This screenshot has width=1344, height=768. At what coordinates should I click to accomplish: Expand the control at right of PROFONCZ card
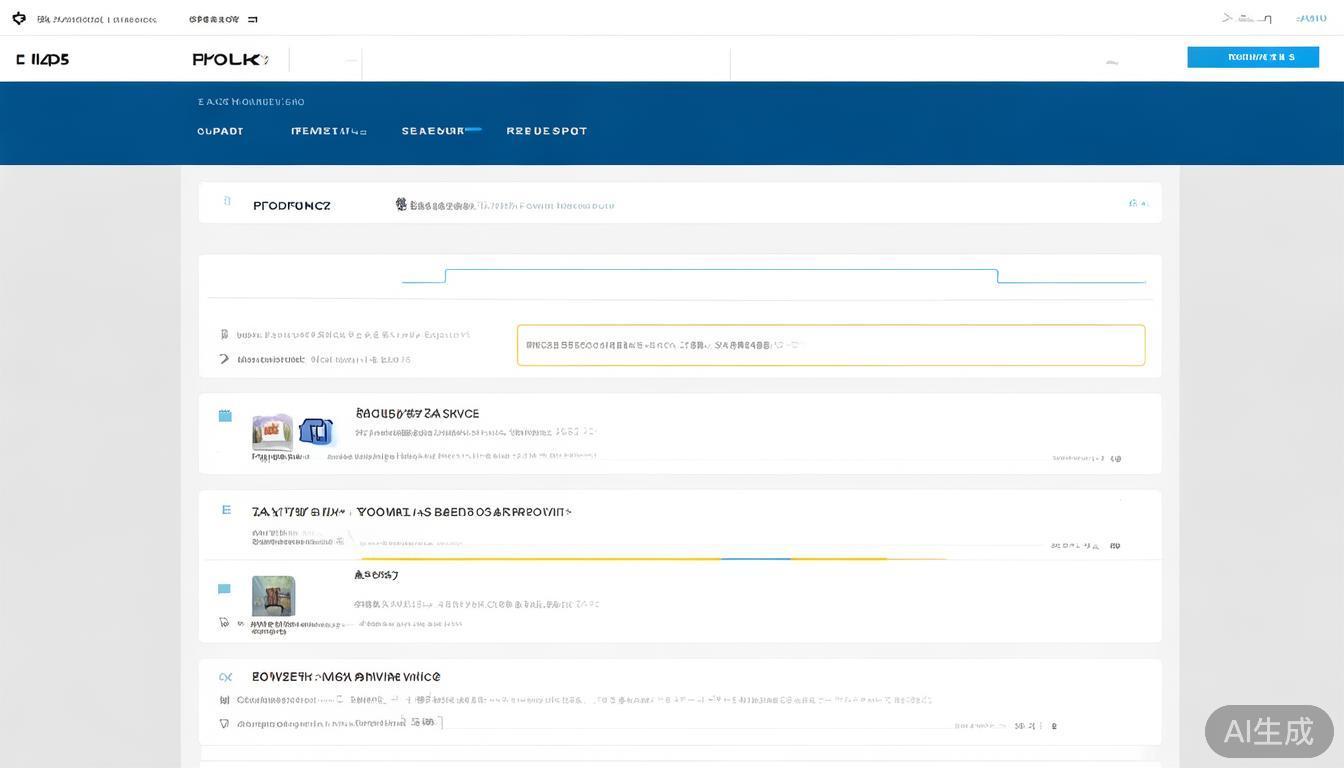[x=1137, y=203]
